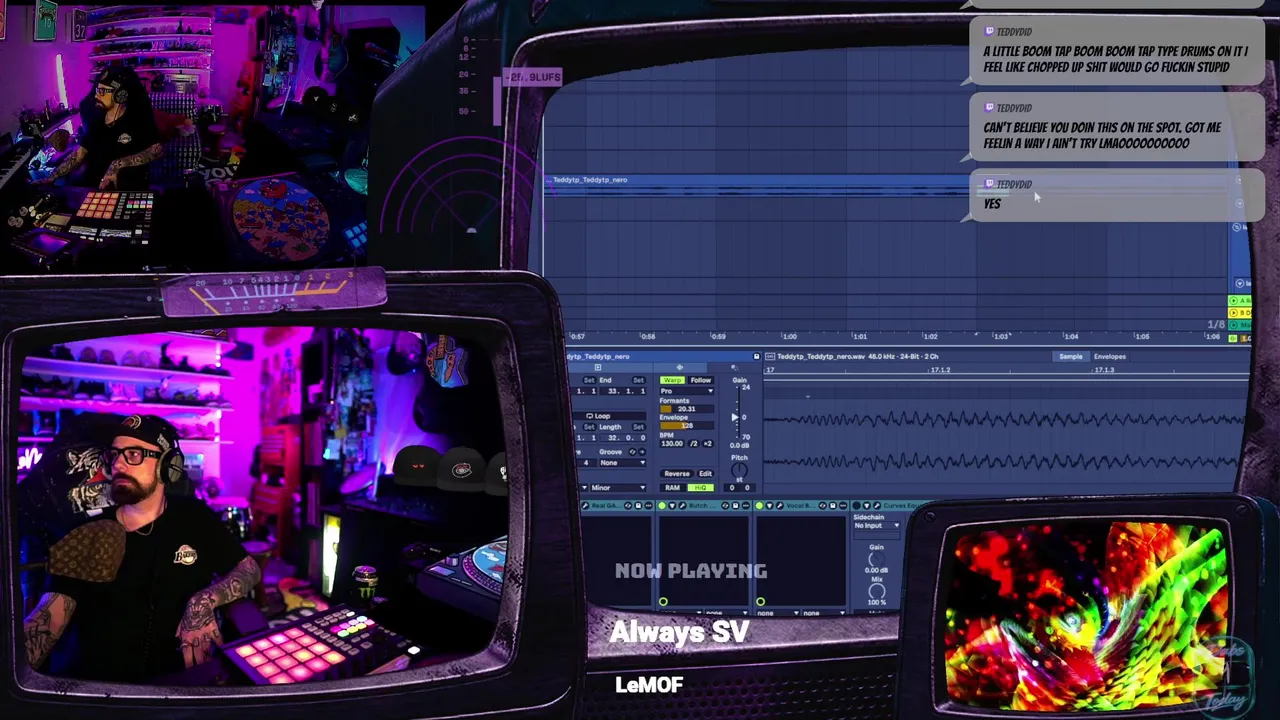Toggle the HiQ button

701,488
